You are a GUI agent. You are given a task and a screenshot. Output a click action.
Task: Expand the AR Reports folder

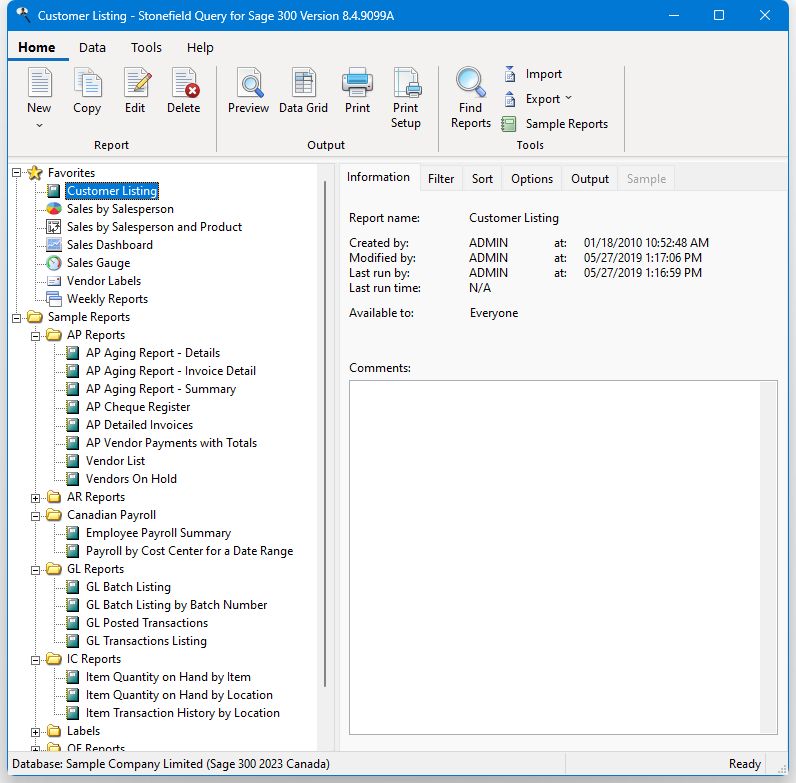(x=36, y=498)
